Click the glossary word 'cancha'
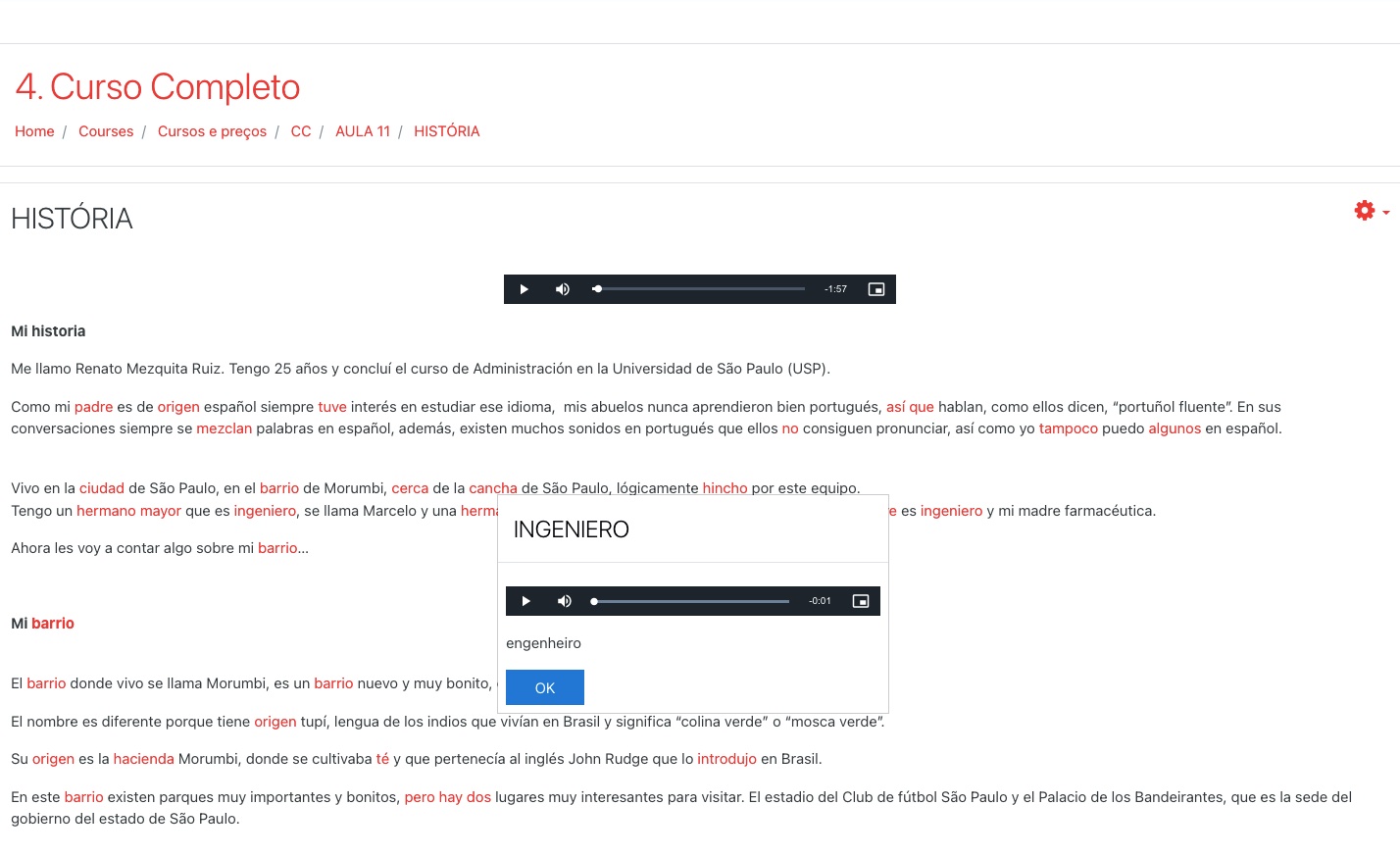The height and width of the screenshot is (856, 1400). (x=493, y=487)
